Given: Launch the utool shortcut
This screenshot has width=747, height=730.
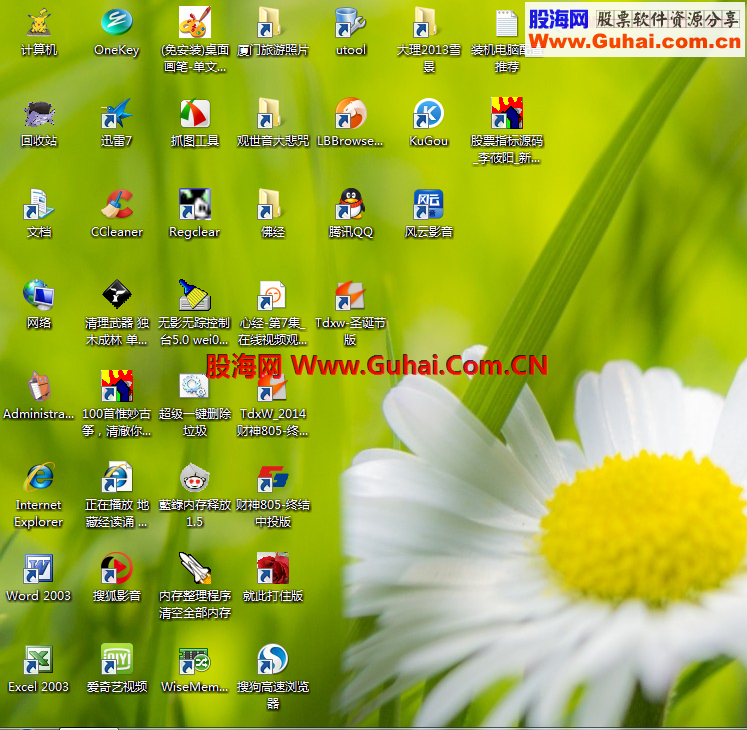Looking at the screenshot, I should pyautogui.click(x=351, y=22).
